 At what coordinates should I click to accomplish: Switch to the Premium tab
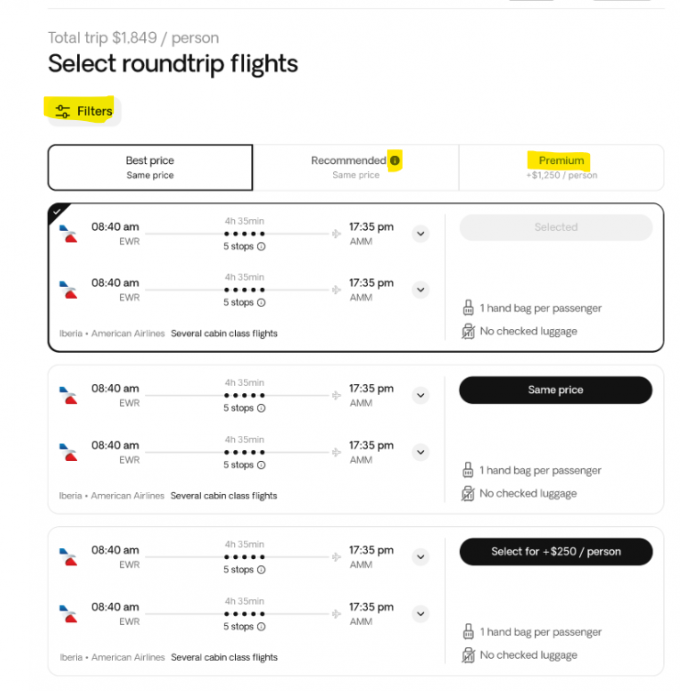coord(561,167)
